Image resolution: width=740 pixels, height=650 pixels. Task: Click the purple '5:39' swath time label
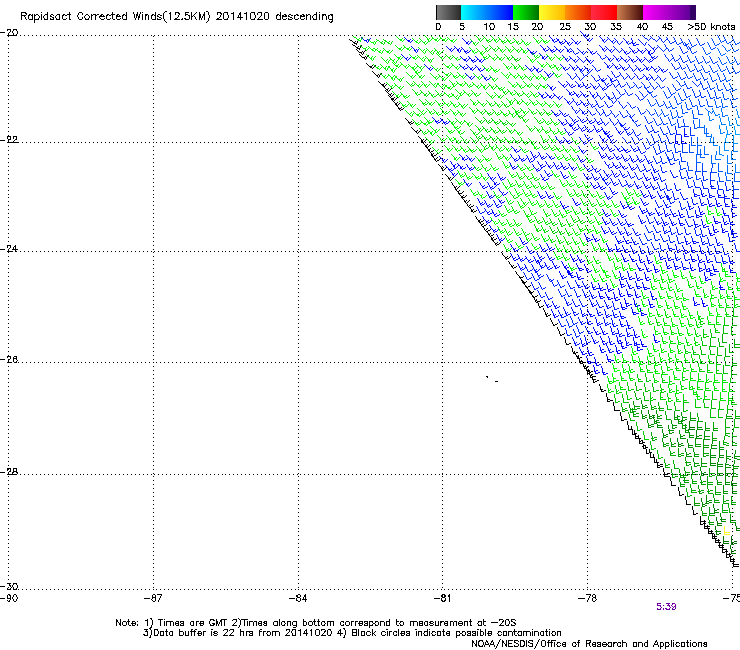666,607
